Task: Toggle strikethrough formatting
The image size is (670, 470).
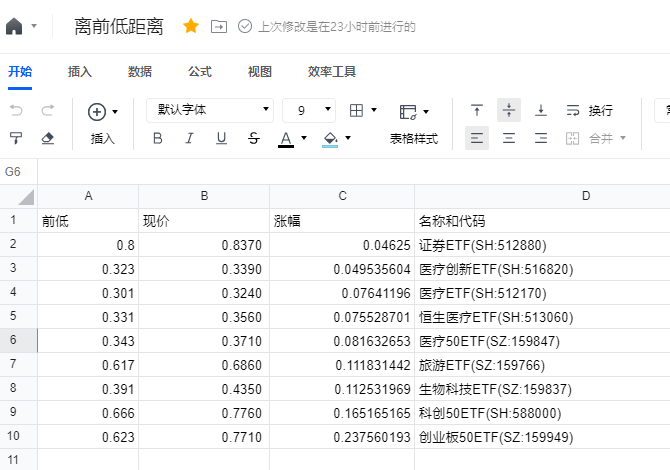Action: tap(254, 138)
